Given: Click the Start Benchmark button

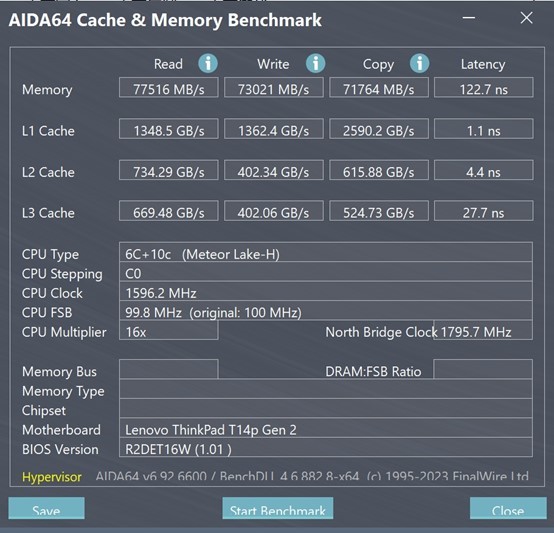Looking at the screenshot, I should [278, 508].
